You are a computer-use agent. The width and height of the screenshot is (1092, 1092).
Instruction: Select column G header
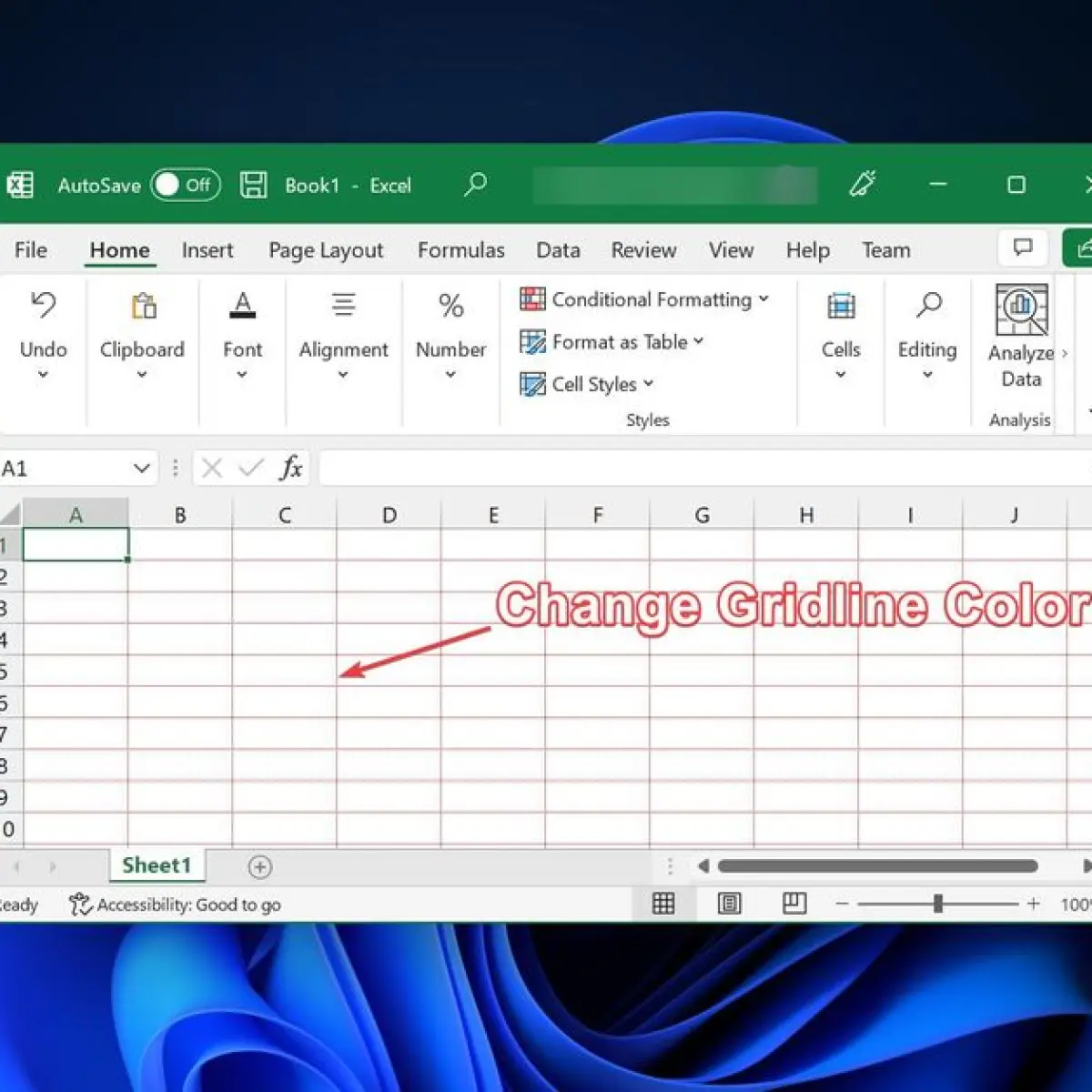[702, 515]
